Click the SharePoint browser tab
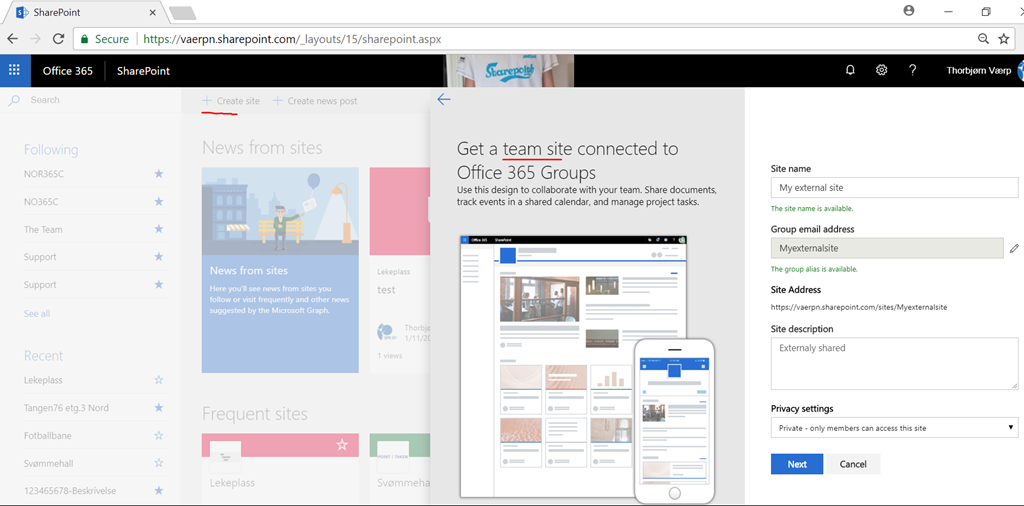This screenshot has height=506, width=1024. tap(88, 12)
